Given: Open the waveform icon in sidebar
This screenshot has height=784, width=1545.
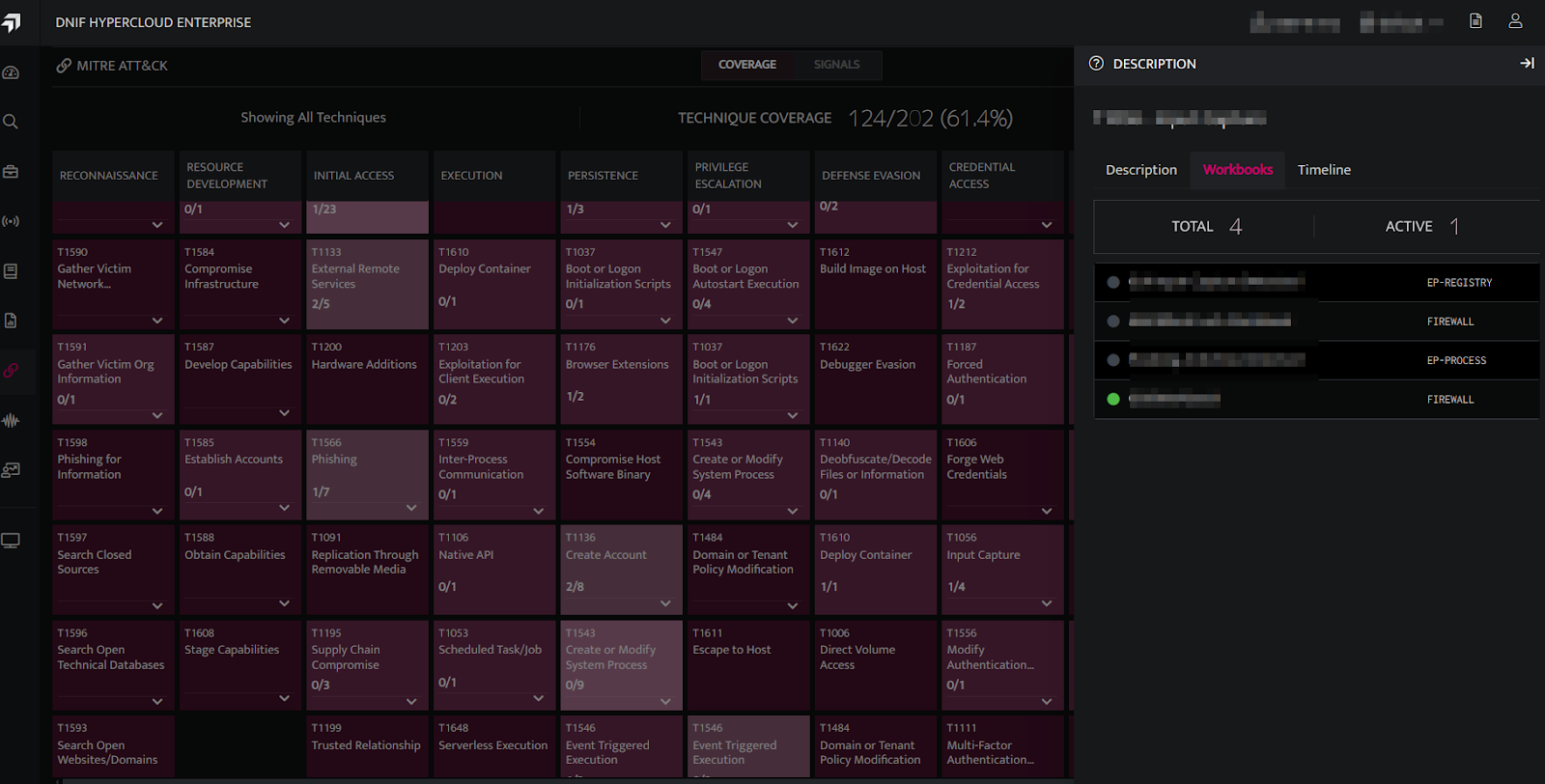Looking at the screenshot, I should coord(11,420).
